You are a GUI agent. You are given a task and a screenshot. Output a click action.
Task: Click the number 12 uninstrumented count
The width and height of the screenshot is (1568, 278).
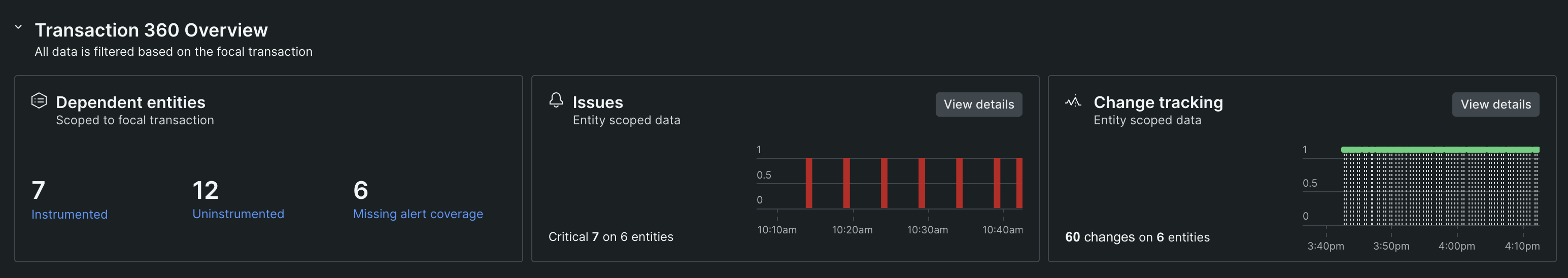tap(205, 190)
